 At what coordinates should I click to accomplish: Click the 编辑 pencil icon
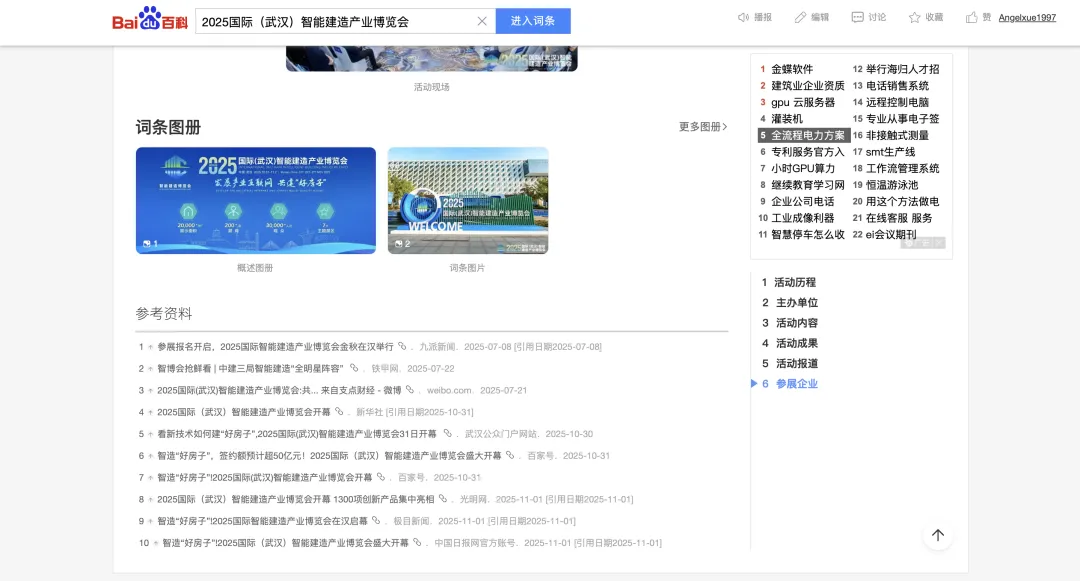pos(800,17)
